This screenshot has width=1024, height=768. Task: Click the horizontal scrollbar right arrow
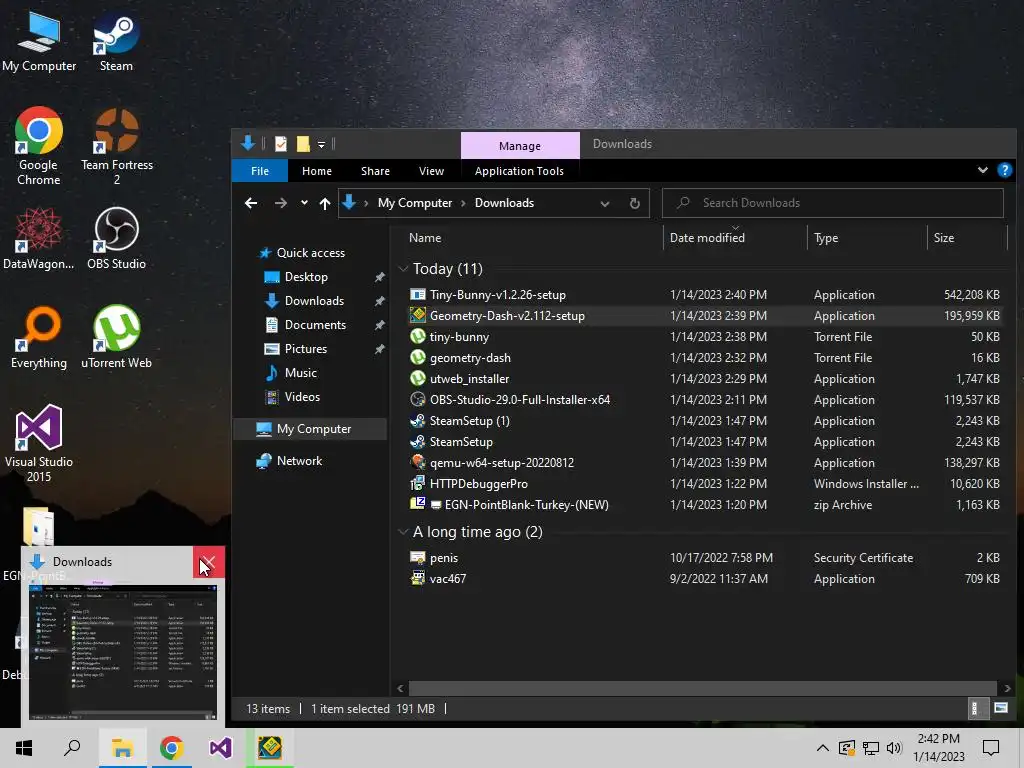(x=1006, y=688)
